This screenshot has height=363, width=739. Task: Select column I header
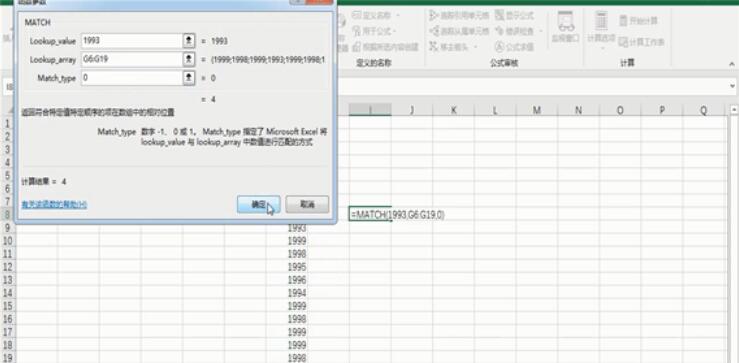click(x=370, y=110)
